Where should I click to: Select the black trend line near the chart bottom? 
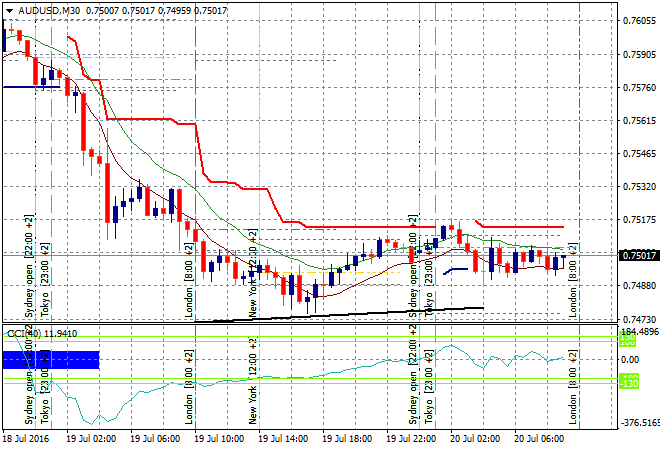point(340,315)
